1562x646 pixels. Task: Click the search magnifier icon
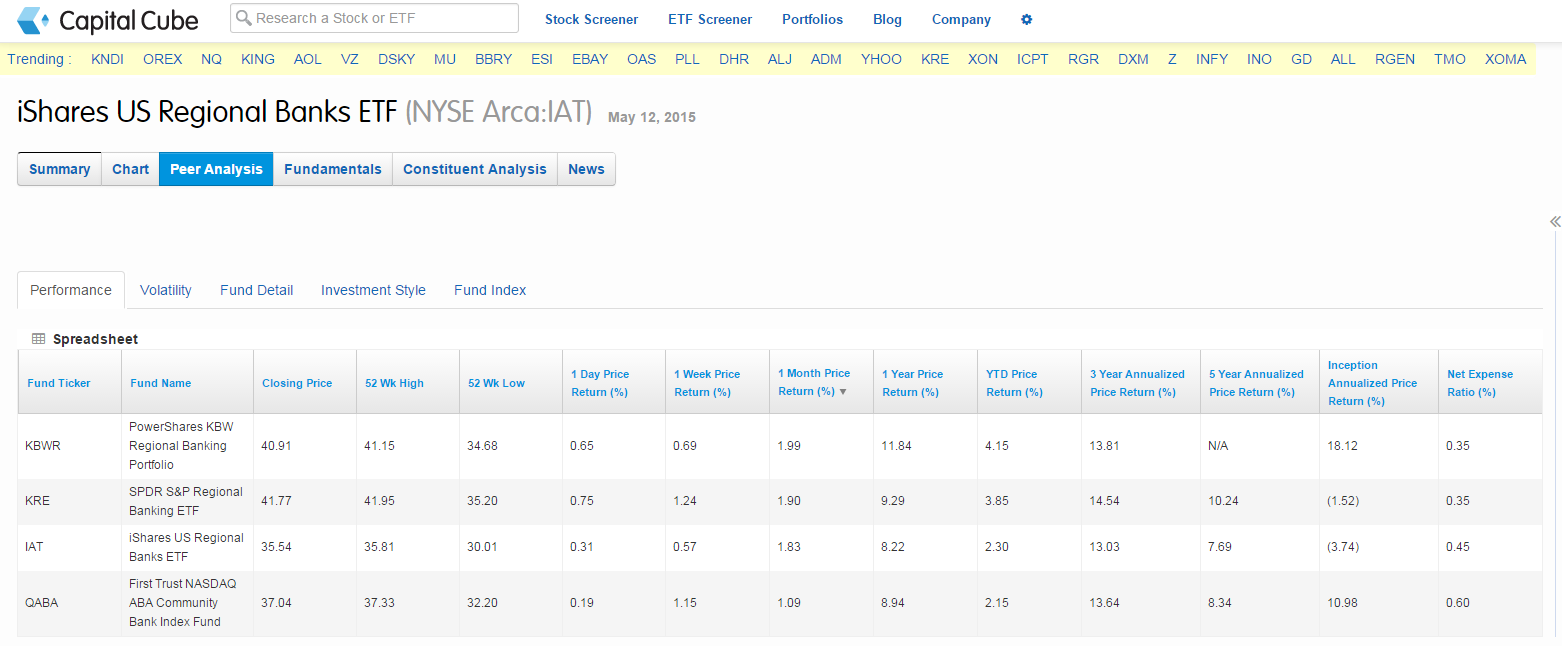click(244, 18)
